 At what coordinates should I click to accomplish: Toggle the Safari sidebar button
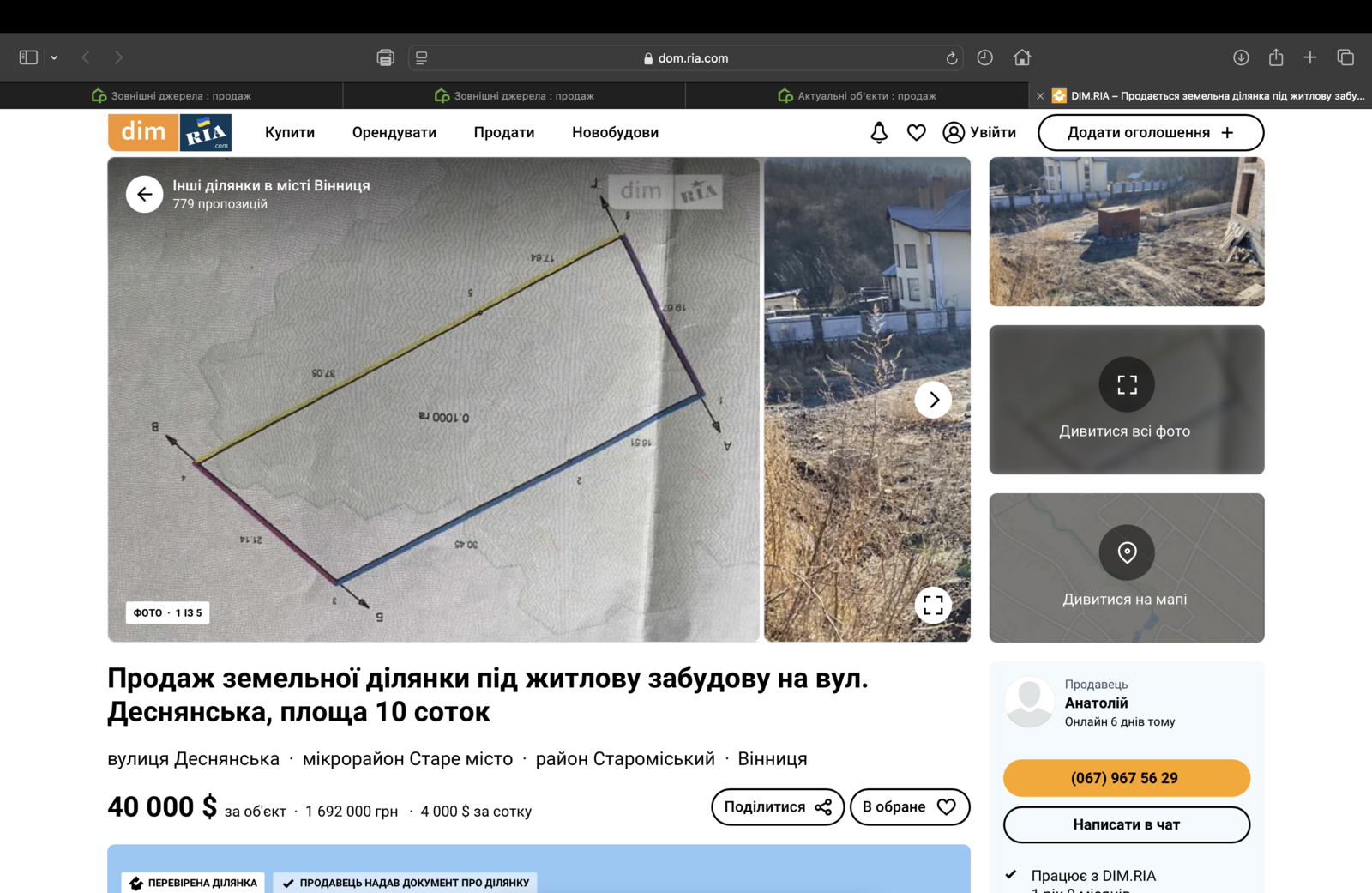click(x=28, y=57)
